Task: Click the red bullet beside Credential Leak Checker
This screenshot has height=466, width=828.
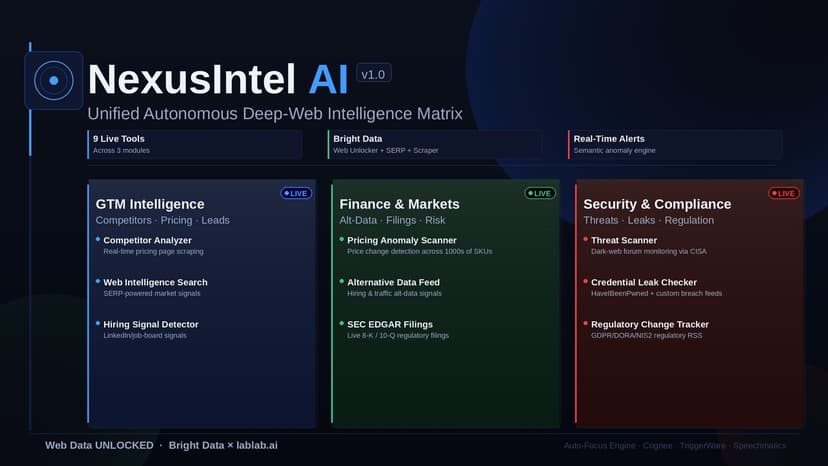Action: click(x=586, y=281)
